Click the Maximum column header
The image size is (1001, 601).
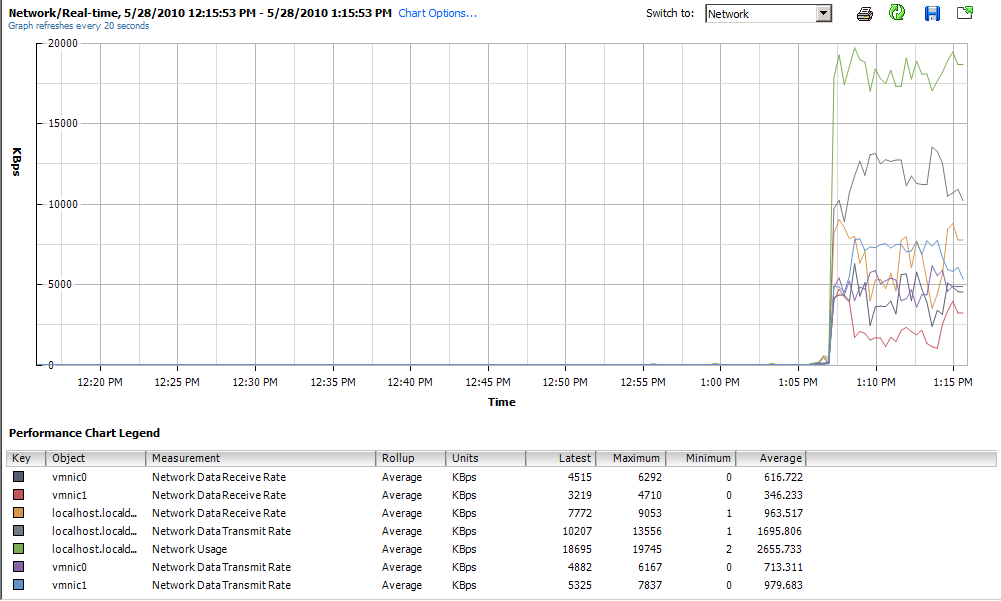click(x=630, y=459)
